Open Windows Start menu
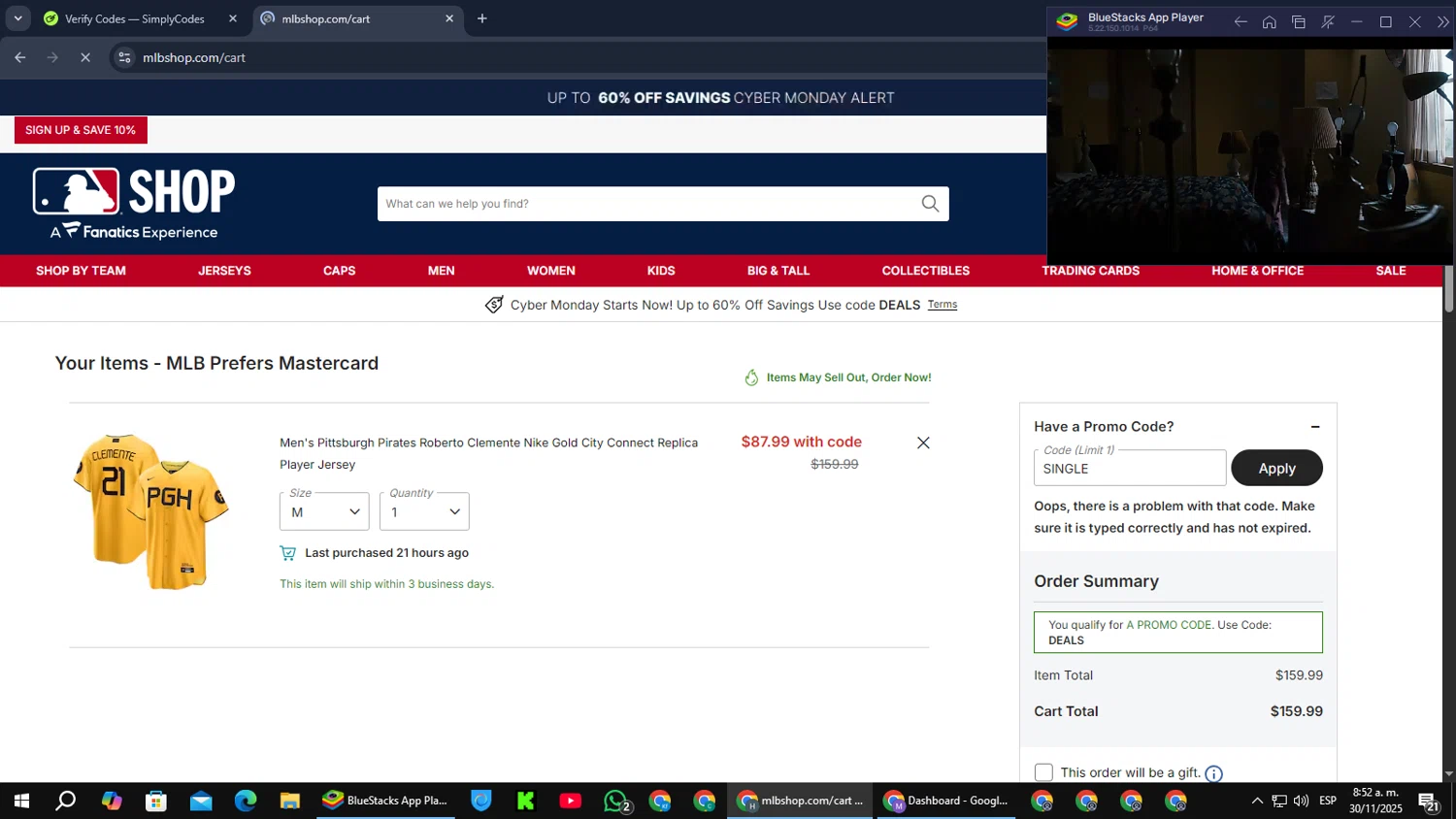Viewport: 1456px width, 819px height. point(21,801)
